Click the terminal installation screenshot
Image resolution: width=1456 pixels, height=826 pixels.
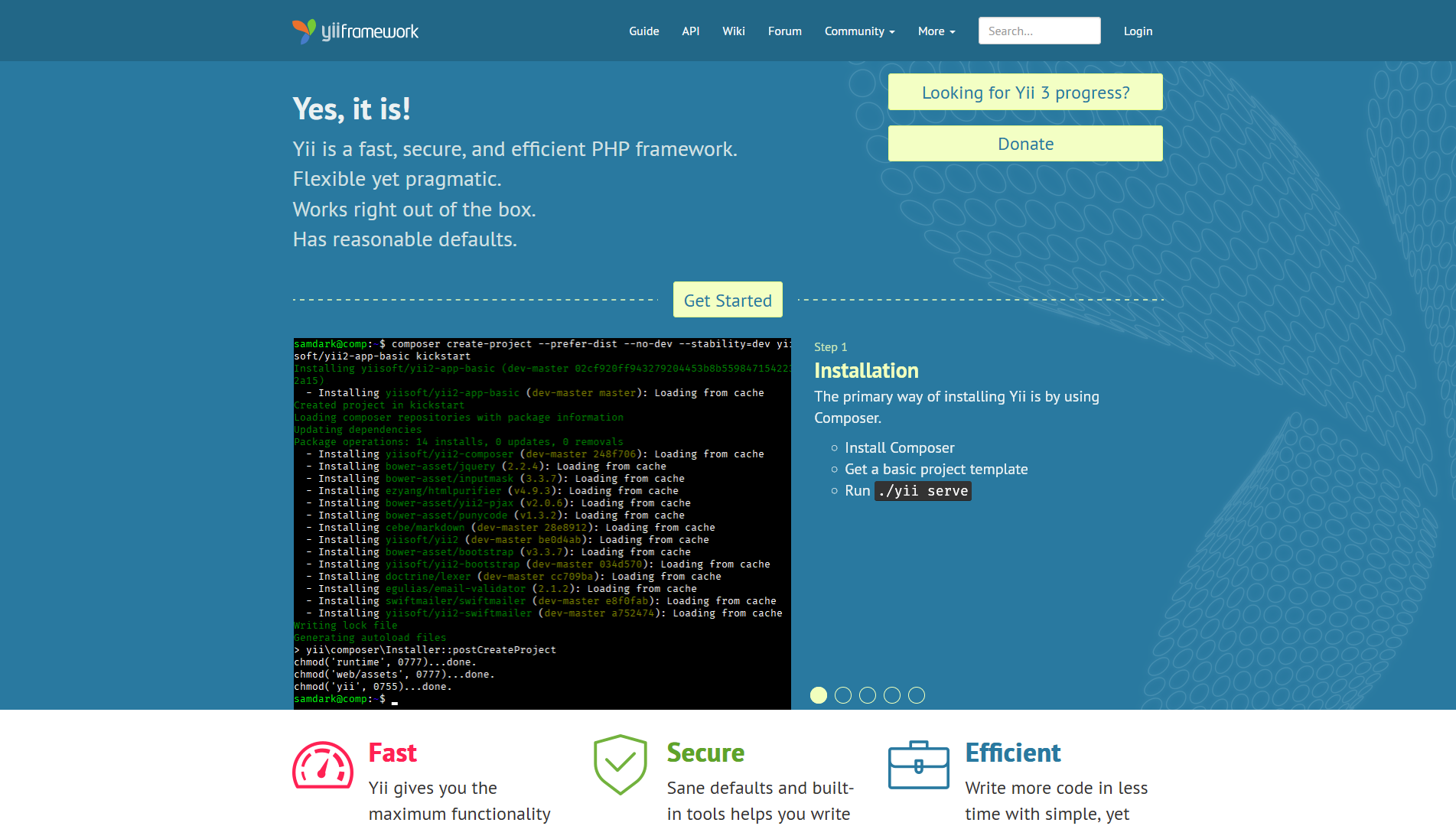point(542,524)
